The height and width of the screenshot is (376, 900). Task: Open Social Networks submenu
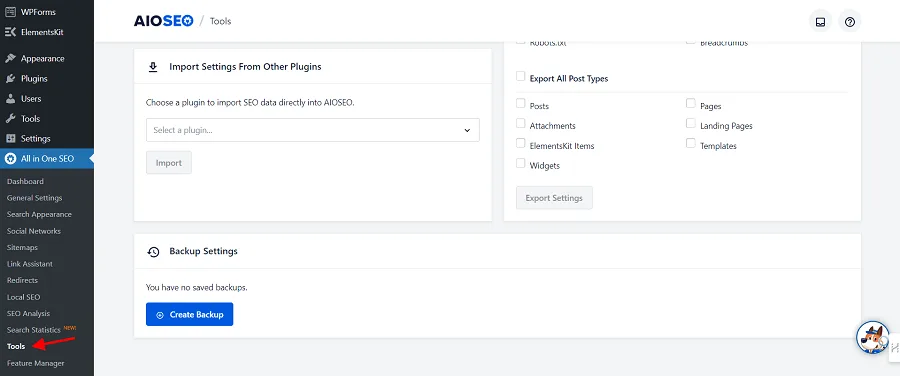33,231
